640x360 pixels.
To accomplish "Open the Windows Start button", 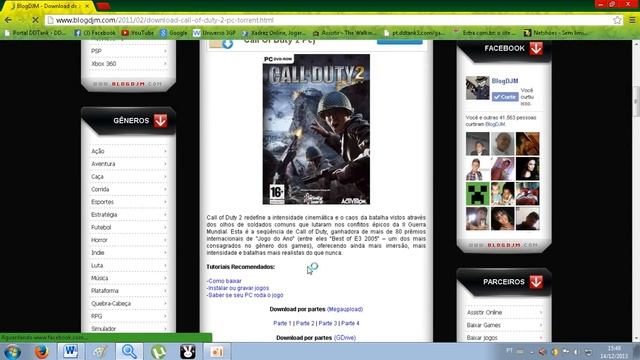I will (12, 351).
